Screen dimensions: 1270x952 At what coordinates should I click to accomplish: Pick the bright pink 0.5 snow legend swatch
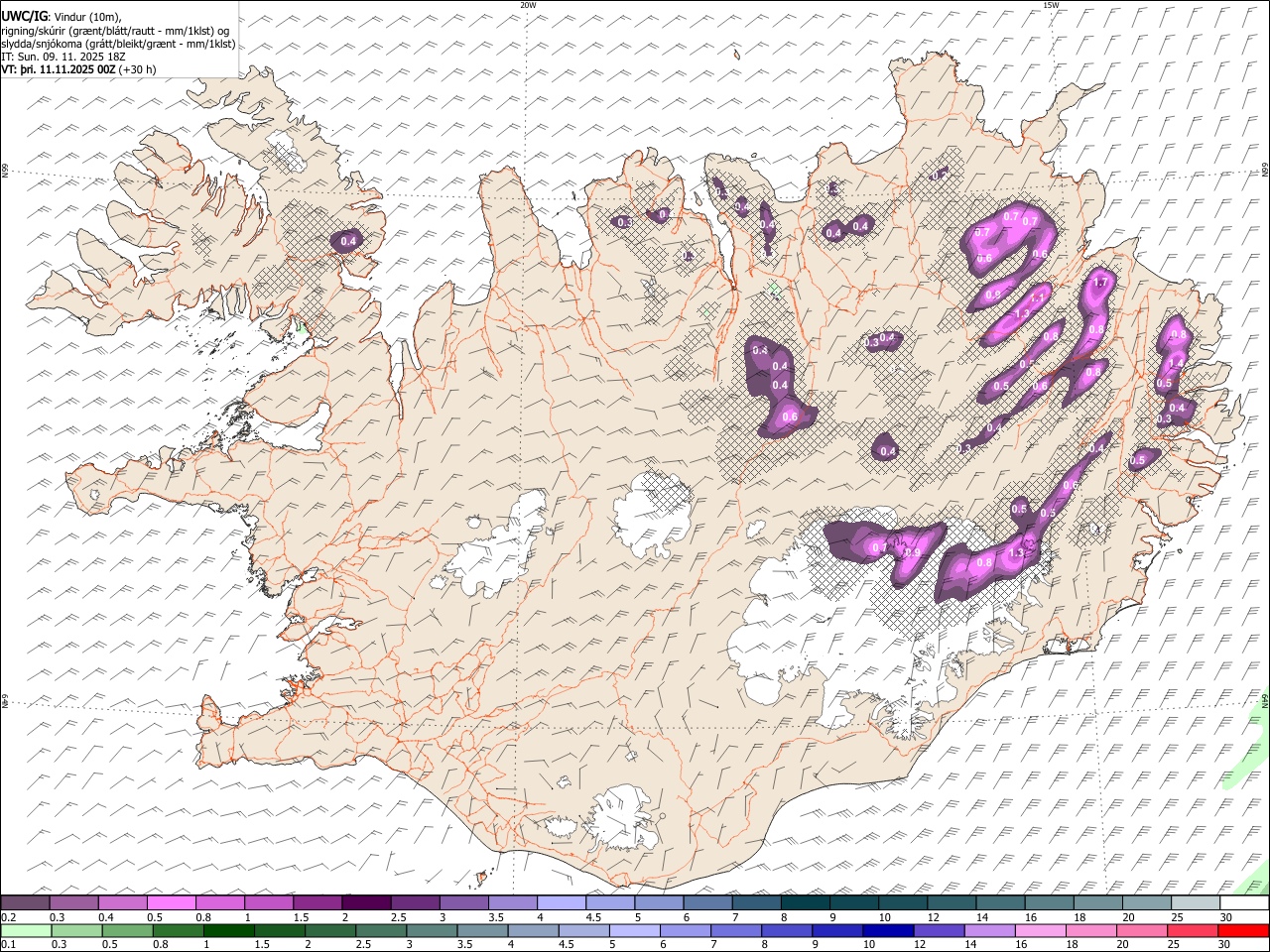(x=171, y=903)
